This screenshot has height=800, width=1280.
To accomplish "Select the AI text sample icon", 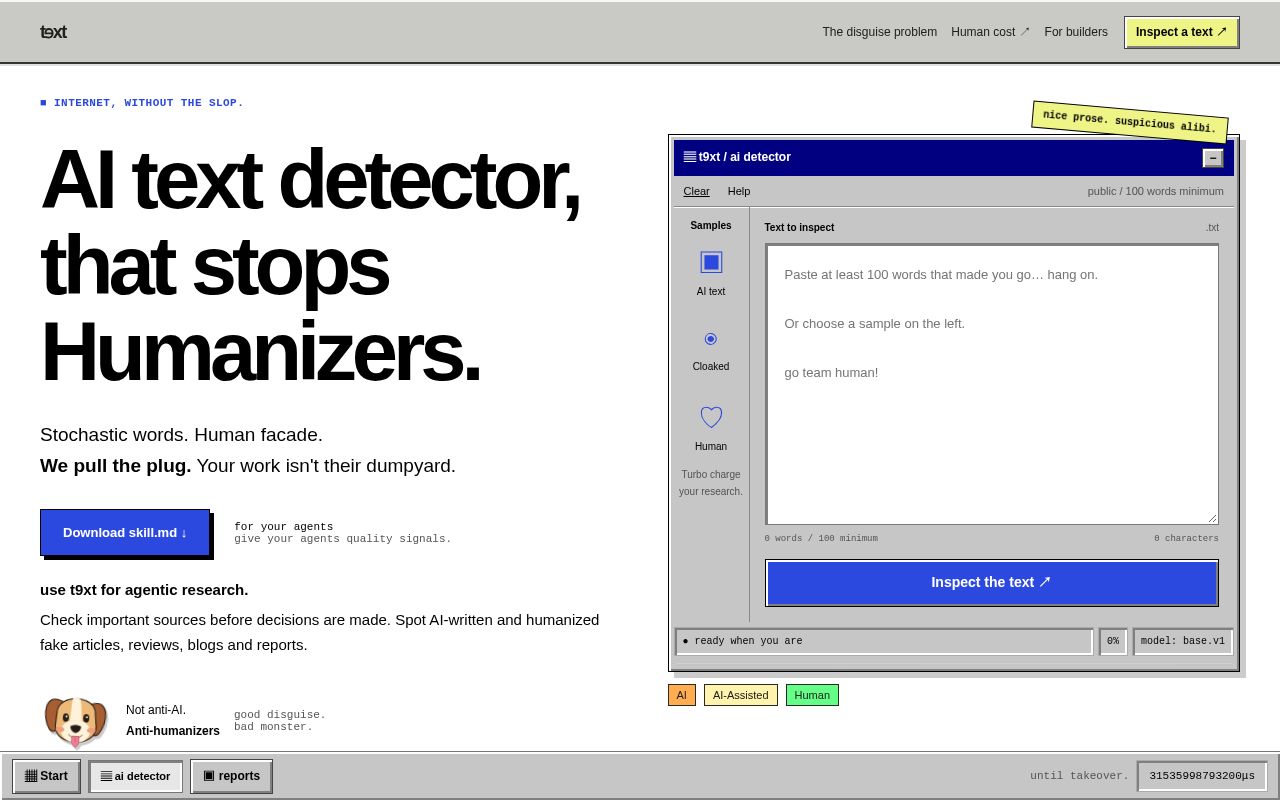I will click(711, 262).
